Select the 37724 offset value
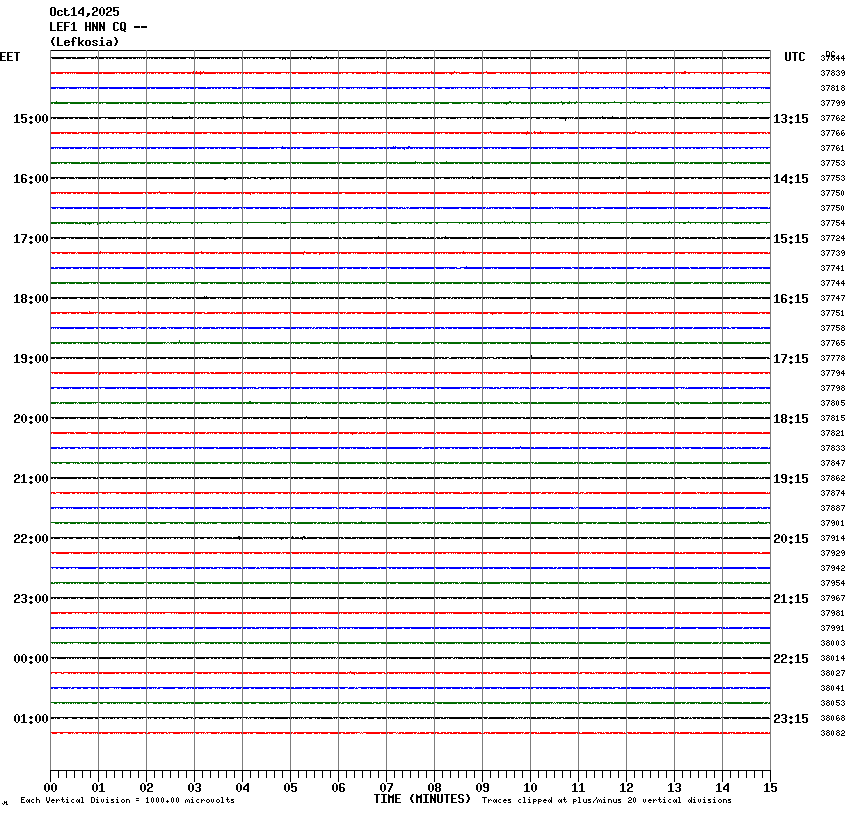This screenshot has height=814, width=850. point(832,239)
